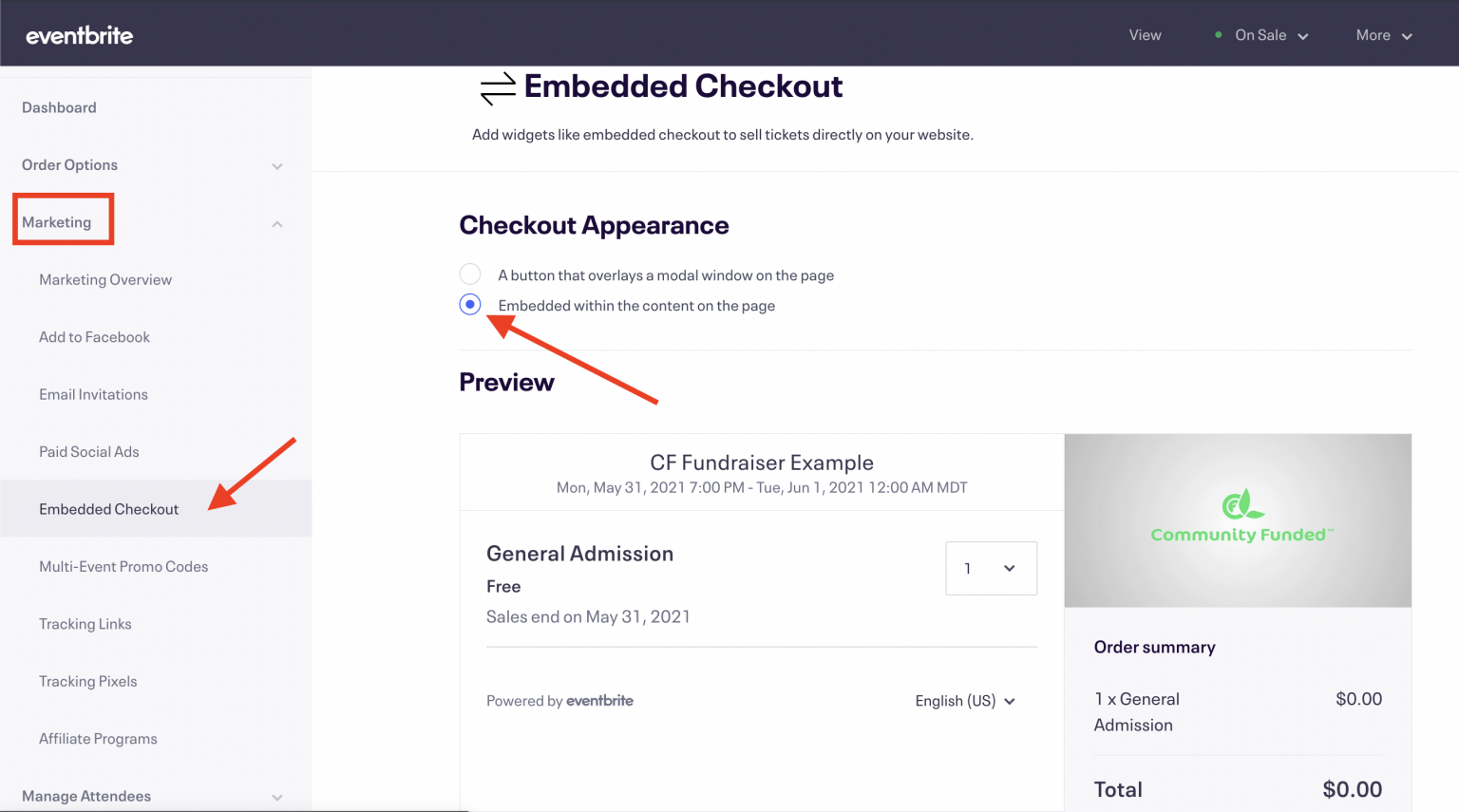Screen dimensions: 1459x812
Task: Open Tracking Links in sidebar
Action: (x=85, y=624)
